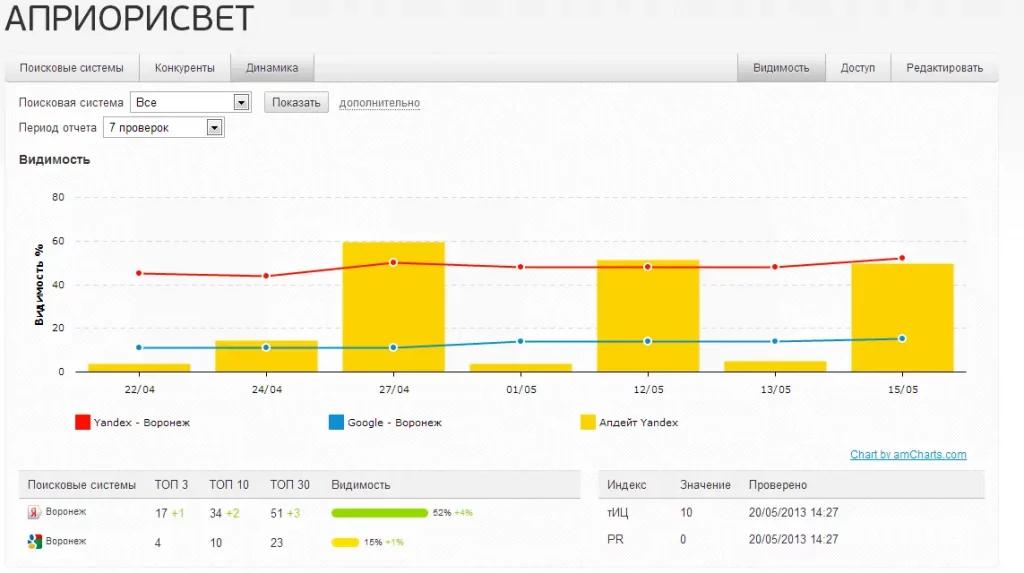Image resolution: width=1024 pixels, height=573 pixels.
Task: Click the Yandex point at 13/05
Action: tap(775, 267)
